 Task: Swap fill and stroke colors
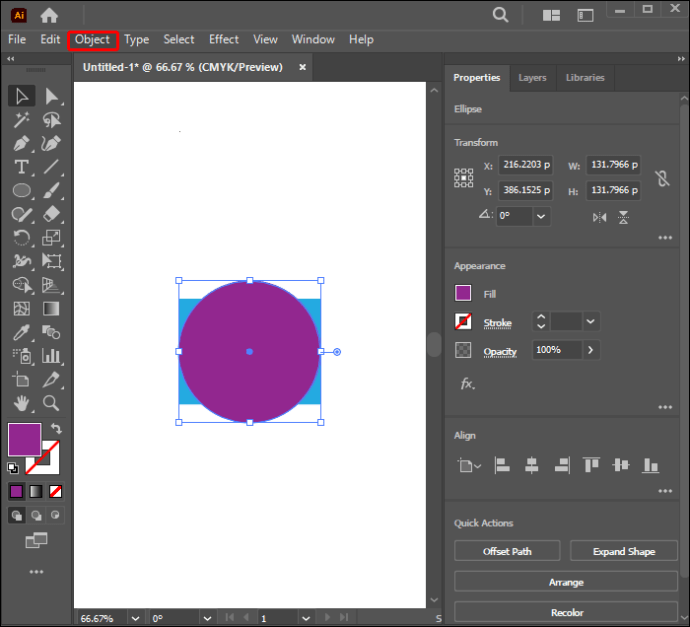[x=56, y=428]
